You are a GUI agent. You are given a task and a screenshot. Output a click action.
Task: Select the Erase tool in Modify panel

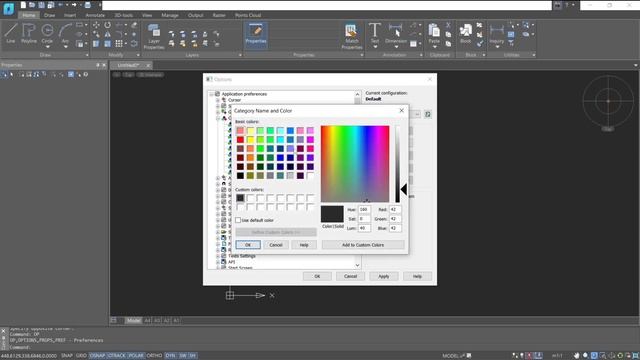pos(134,25)
